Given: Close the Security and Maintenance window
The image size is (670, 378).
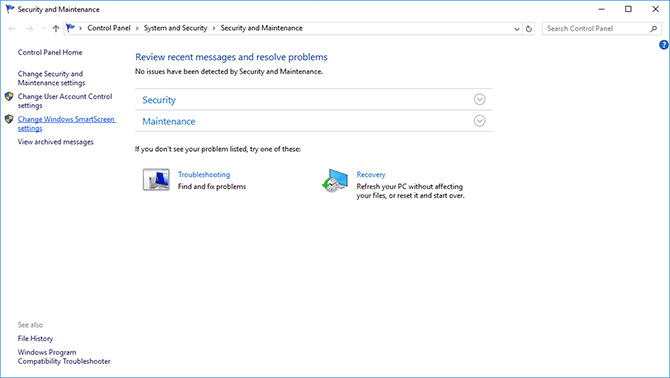Looking at the screenshot, I should tap(655, 9).
